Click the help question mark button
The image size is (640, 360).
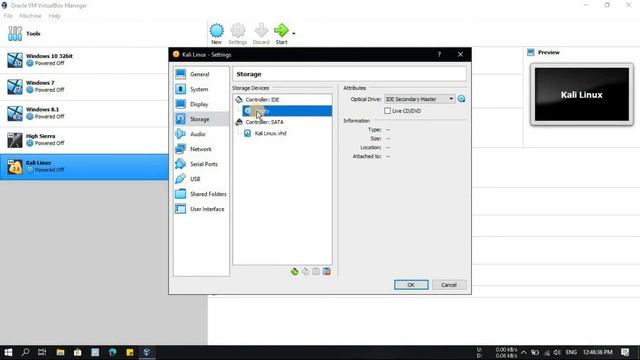tap(439, 54)
